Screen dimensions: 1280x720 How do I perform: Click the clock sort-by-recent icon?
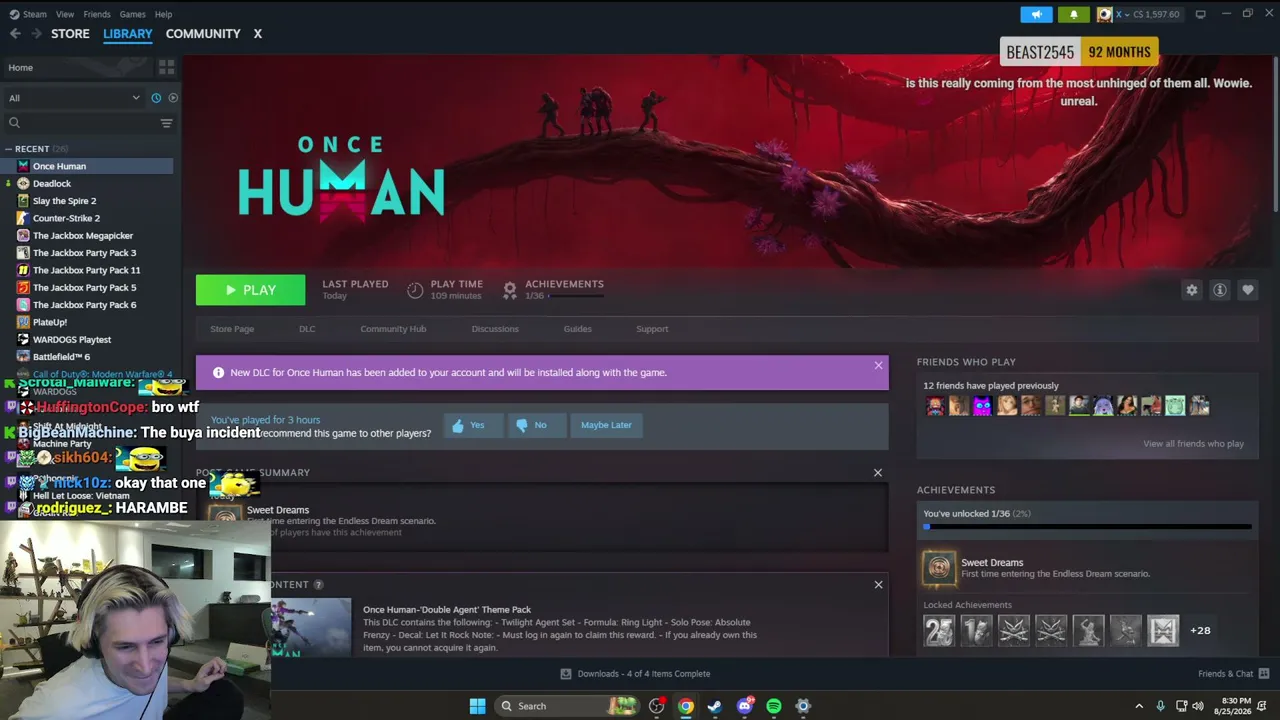(156, 98)
